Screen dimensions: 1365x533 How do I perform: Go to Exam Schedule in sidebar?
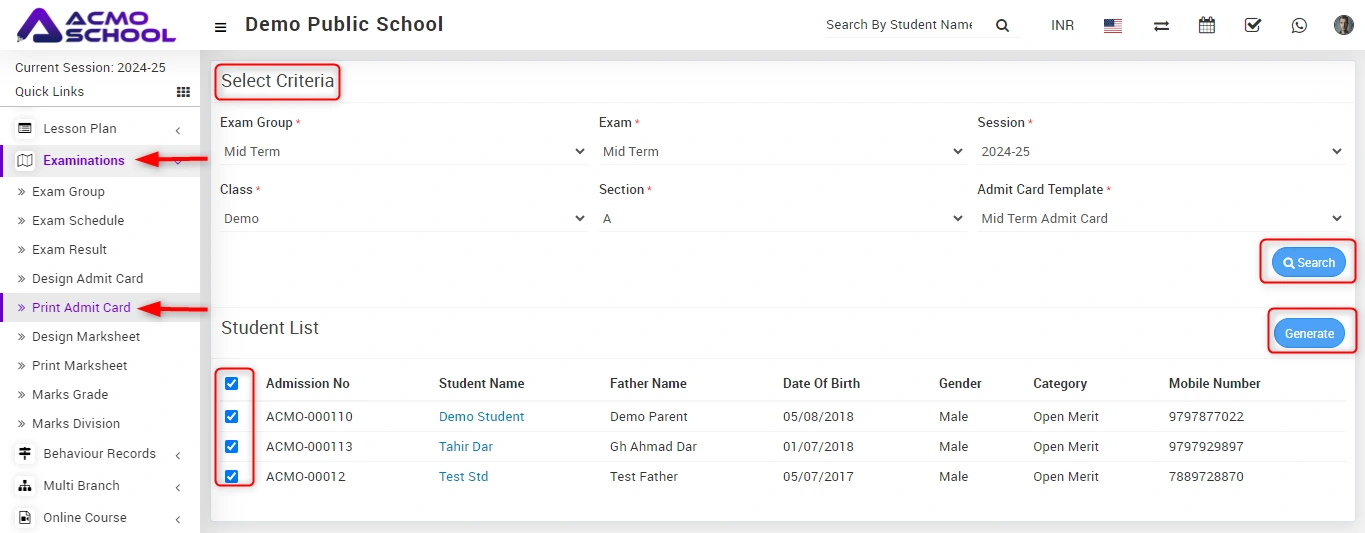(x=78, y=221)
